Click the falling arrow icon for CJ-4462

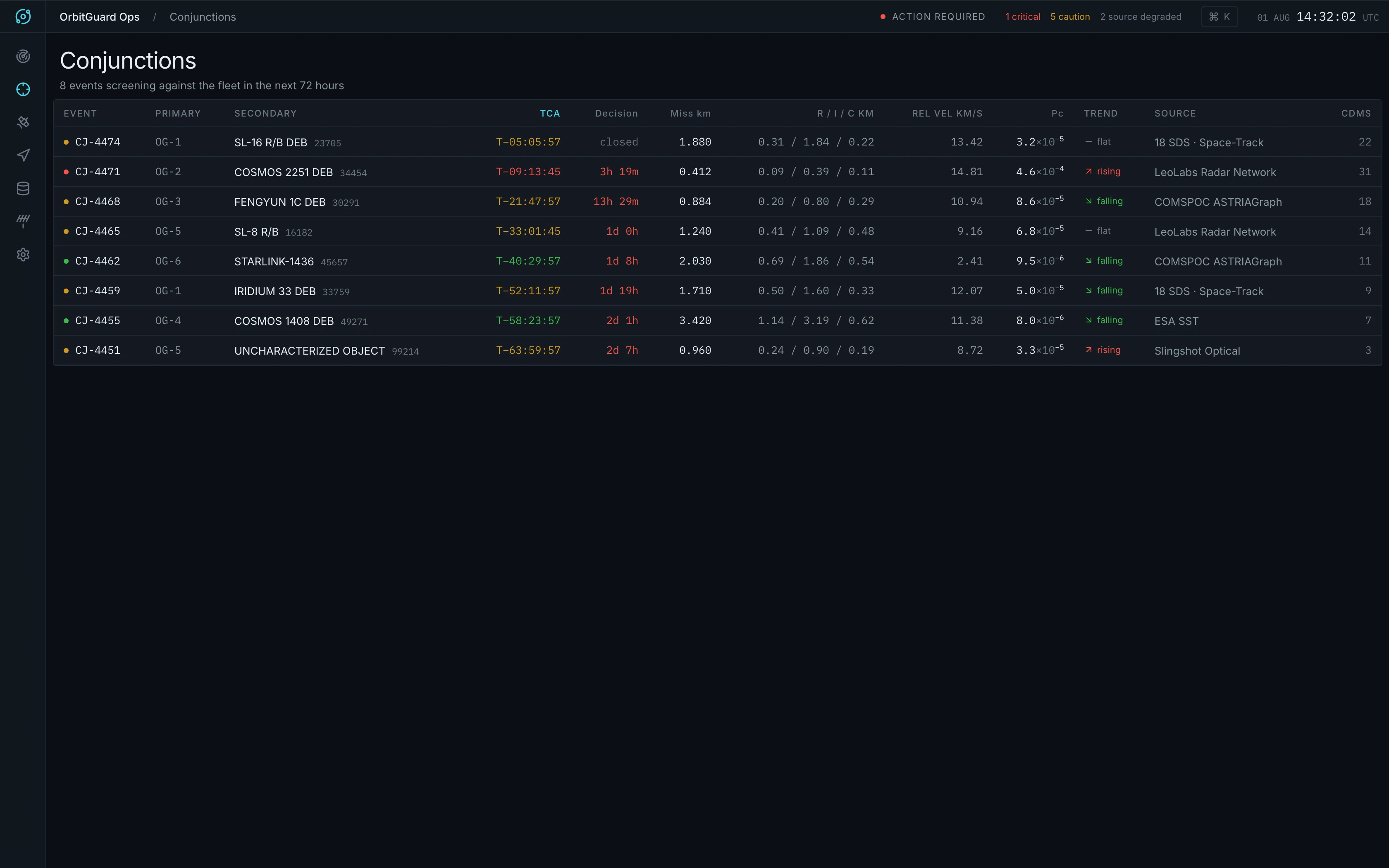[1089, 261]
